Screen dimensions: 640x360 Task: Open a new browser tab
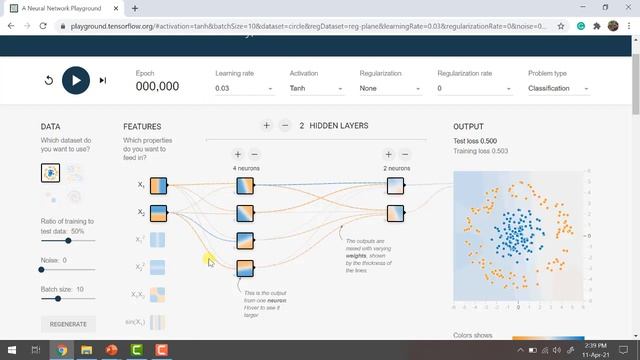pyautogui.click(x=135, y=8)
